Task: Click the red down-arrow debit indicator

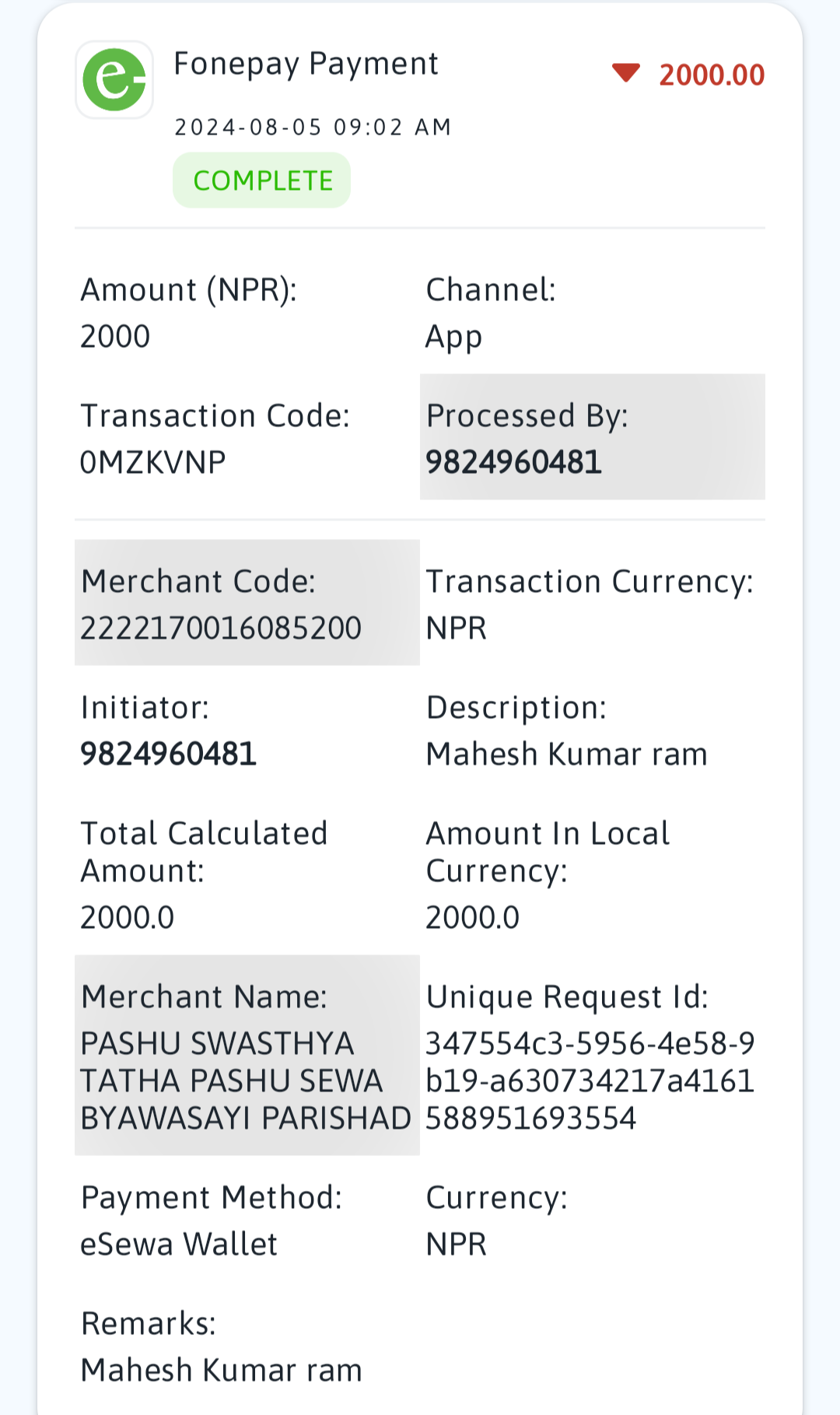Action: [x=625, y=73]
